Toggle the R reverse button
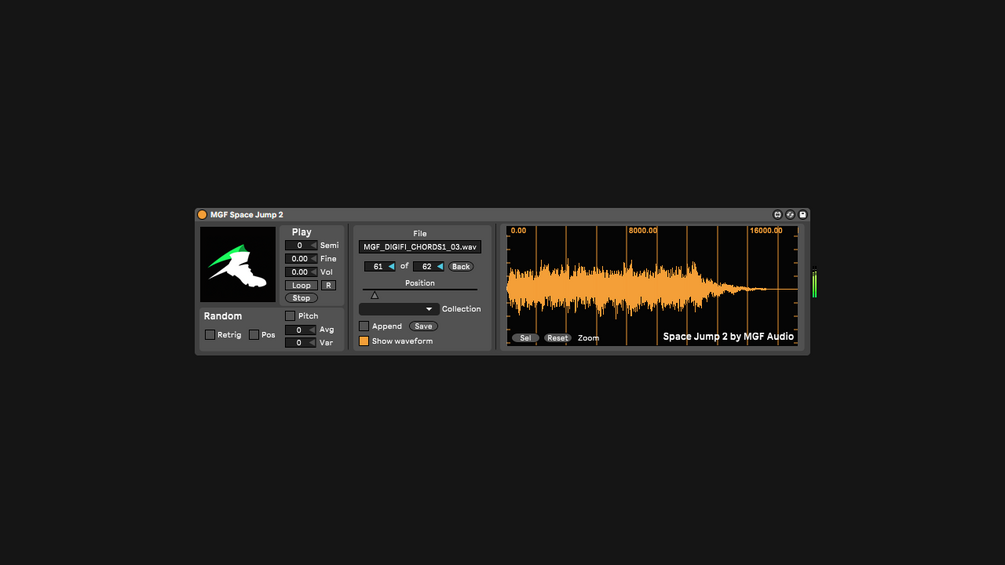Viewport: 1005px width, 565px height. click(328, 285)
